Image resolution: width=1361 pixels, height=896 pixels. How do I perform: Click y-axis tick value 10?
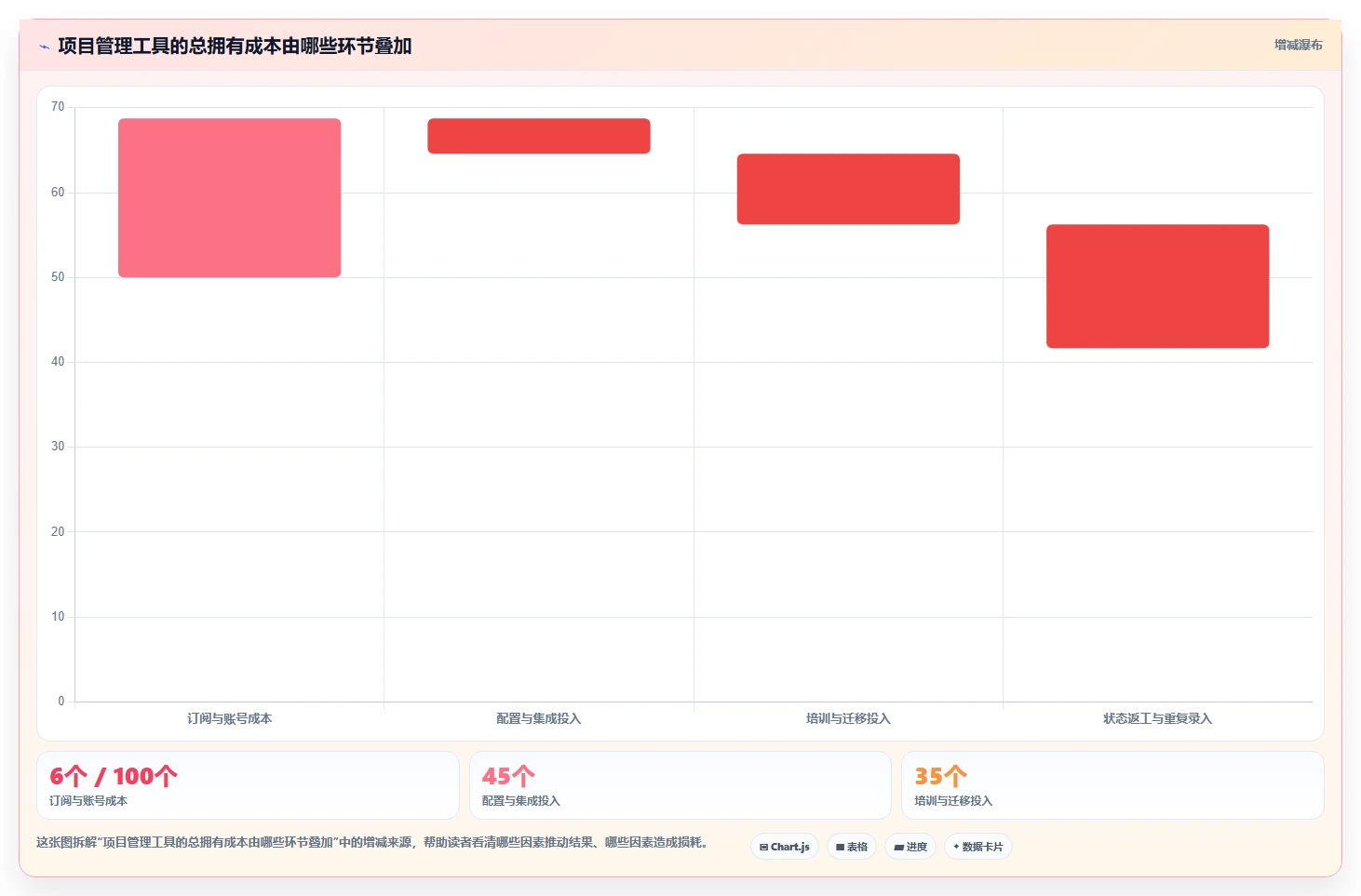pyautogui.click(x=58, y=617)
